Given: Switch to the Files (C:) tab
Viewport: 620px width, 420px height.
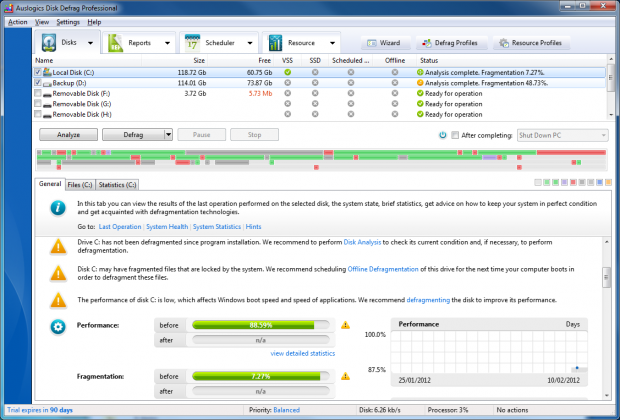Looking at the screenshot, I should pyautogui.click(x=80, y=185).
